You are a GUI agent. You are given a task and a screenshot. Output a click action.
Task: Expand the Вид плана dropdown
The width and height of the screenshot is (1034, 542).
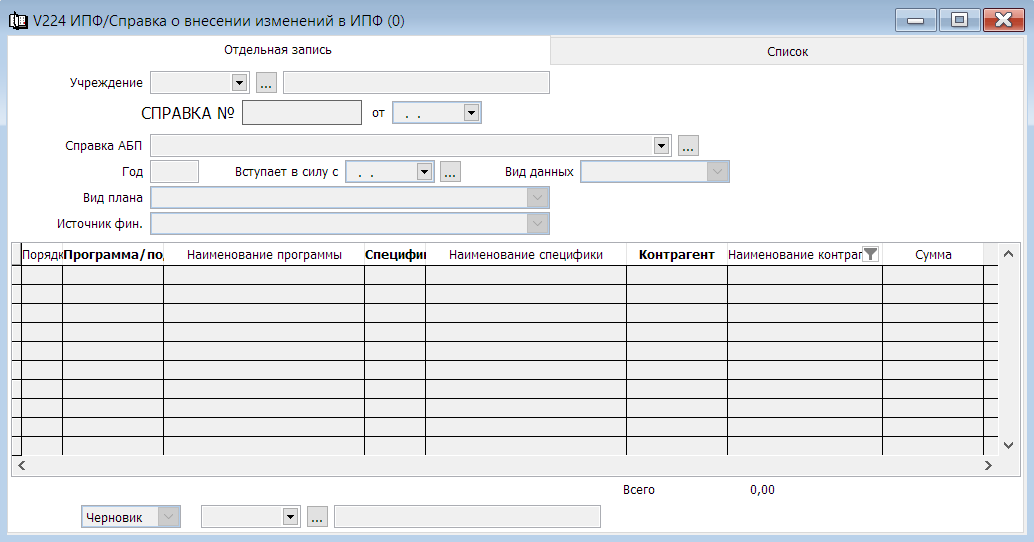pos(537,198)
